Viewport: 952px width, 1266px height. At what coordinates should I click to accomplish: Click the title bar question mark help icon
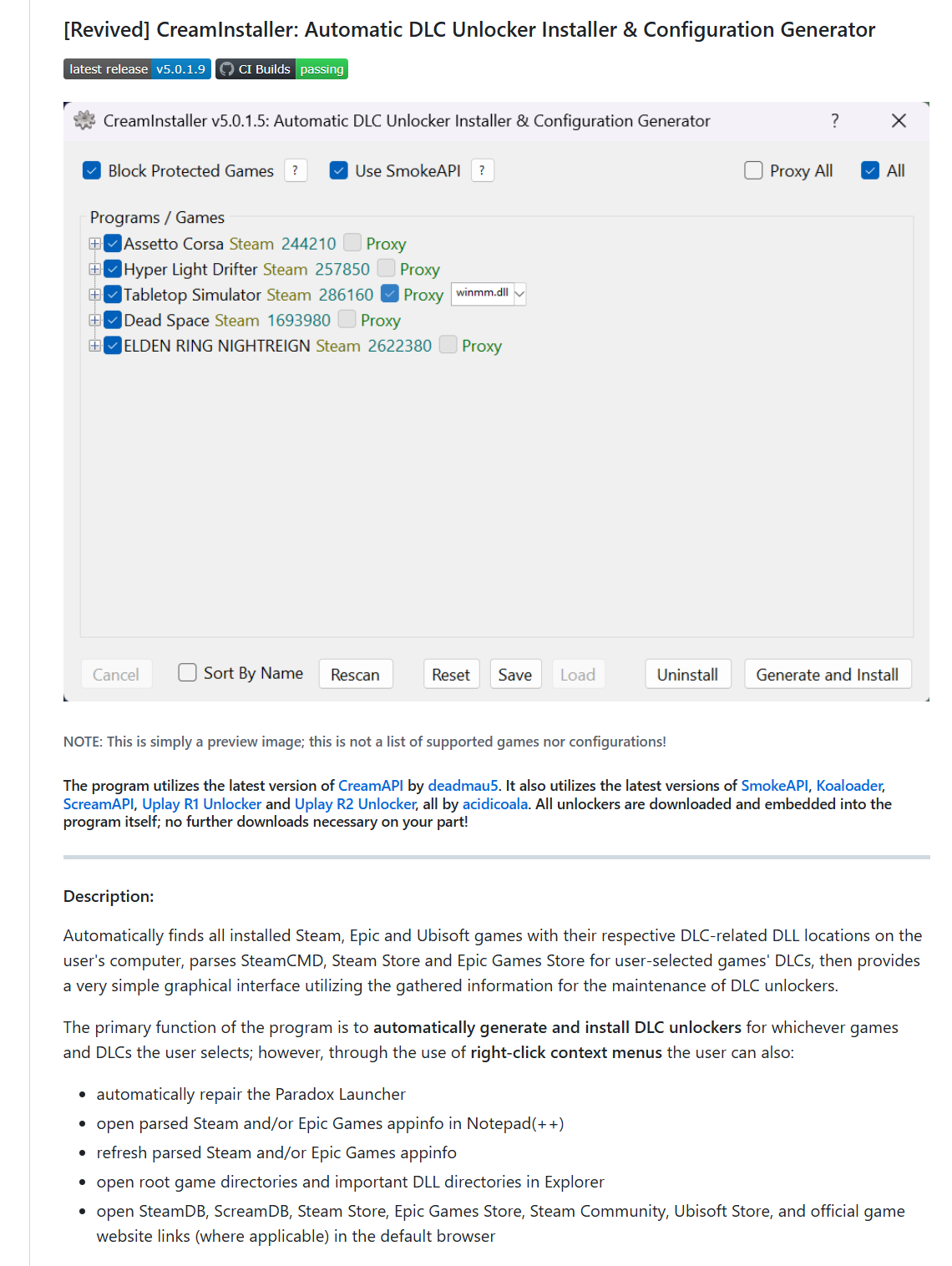pyautogui.click(x=834, y=121)
